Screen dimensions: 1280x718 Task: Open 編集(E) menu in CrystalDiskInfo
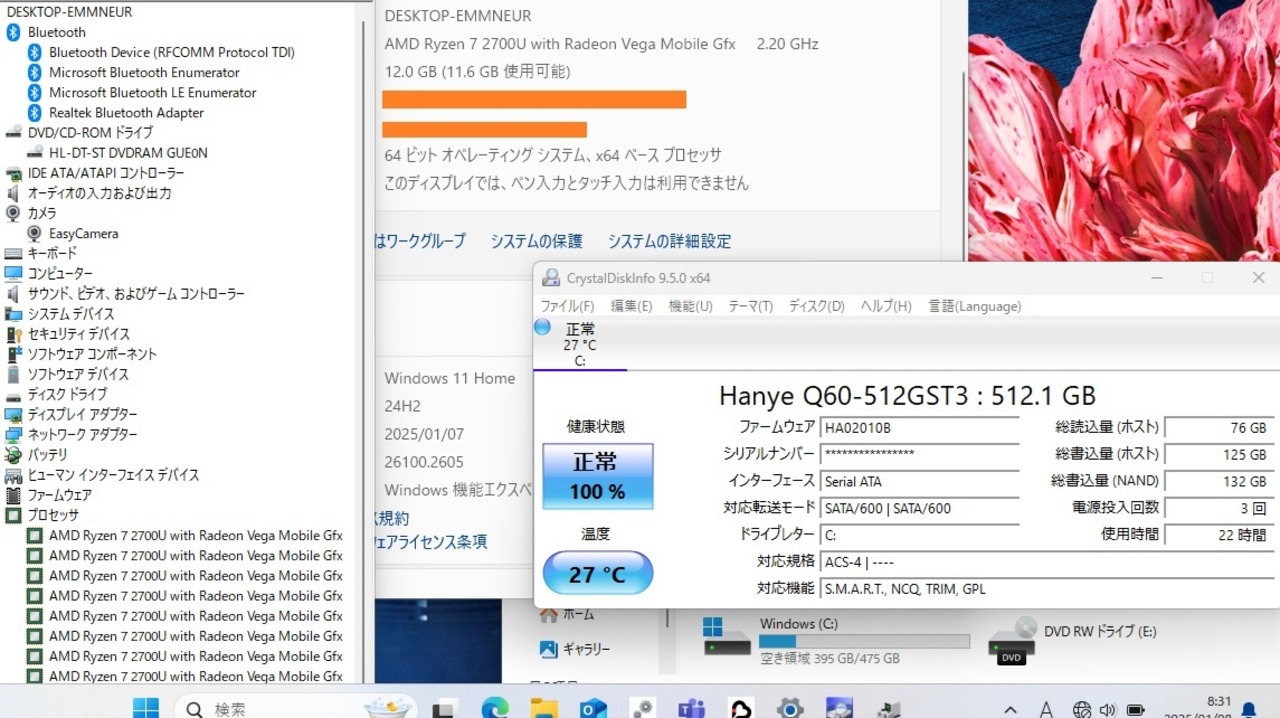[x=631, y=306]
